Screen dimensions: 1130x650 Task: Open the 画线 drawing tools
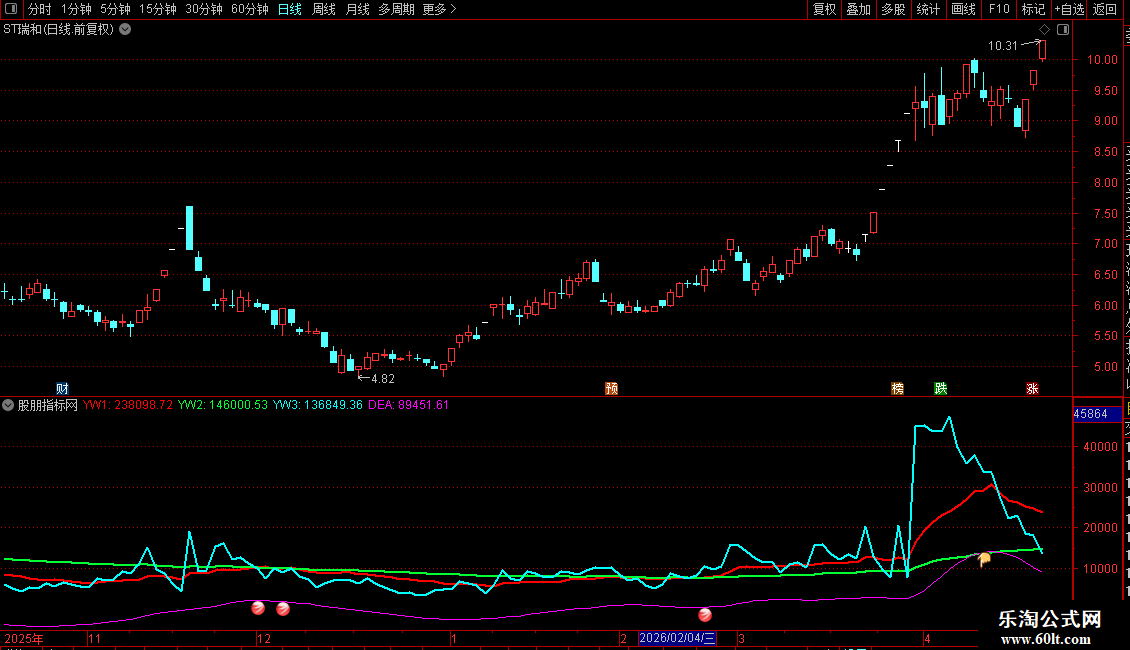(x=964, y=9)
